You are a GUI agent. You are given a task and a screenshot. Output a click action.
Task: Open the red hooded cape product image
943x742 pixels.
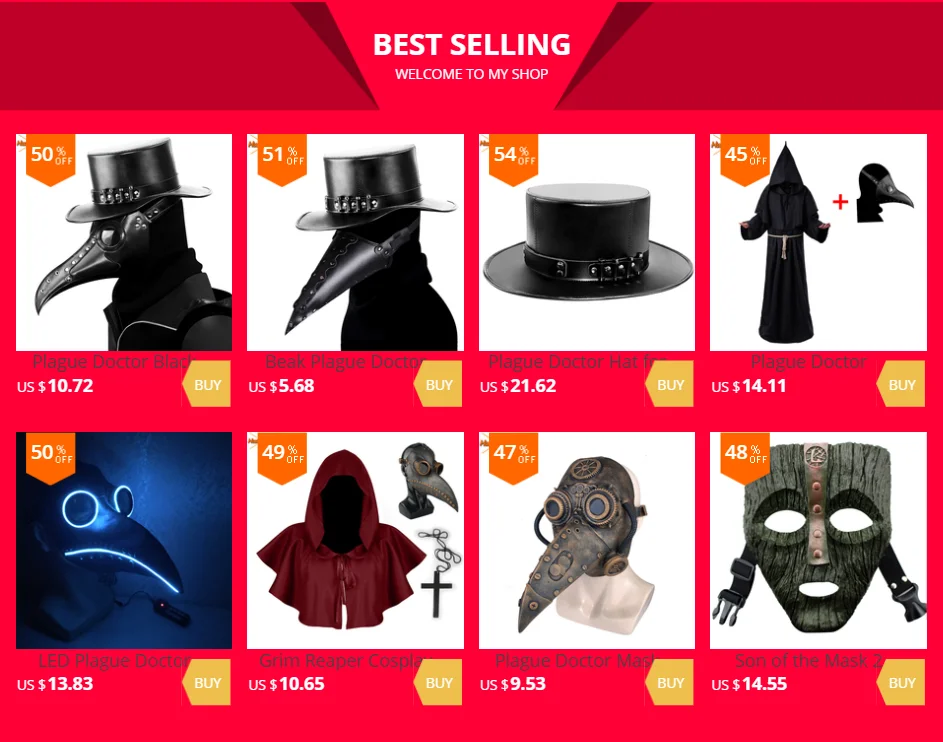[355, 541]
